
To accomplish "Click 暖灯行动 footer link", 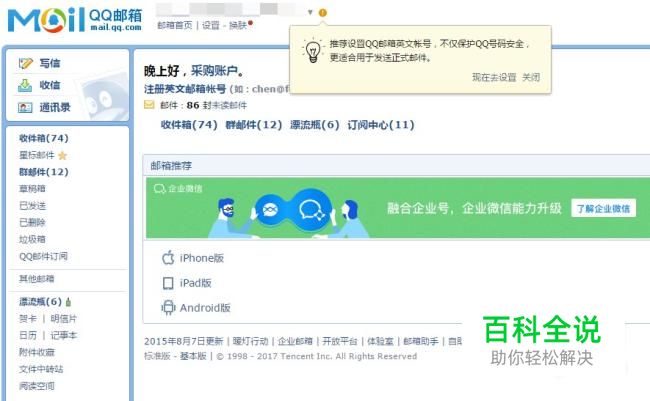I will tap(250, 341).
